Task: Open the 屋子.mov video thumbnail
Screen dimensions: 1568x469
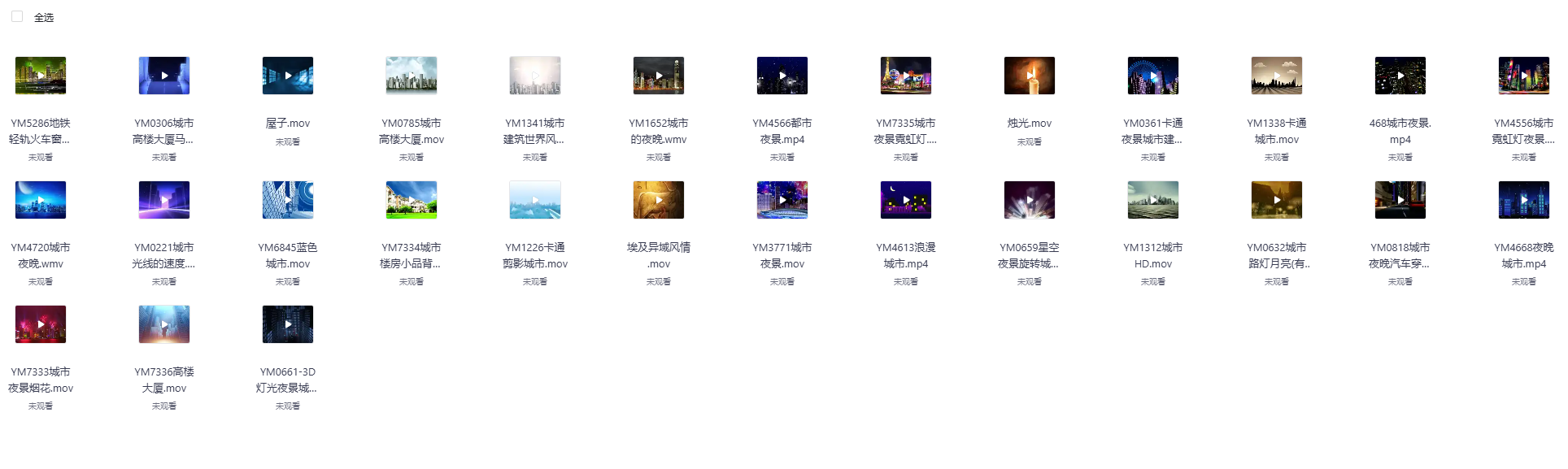Action: click(288, 76)
